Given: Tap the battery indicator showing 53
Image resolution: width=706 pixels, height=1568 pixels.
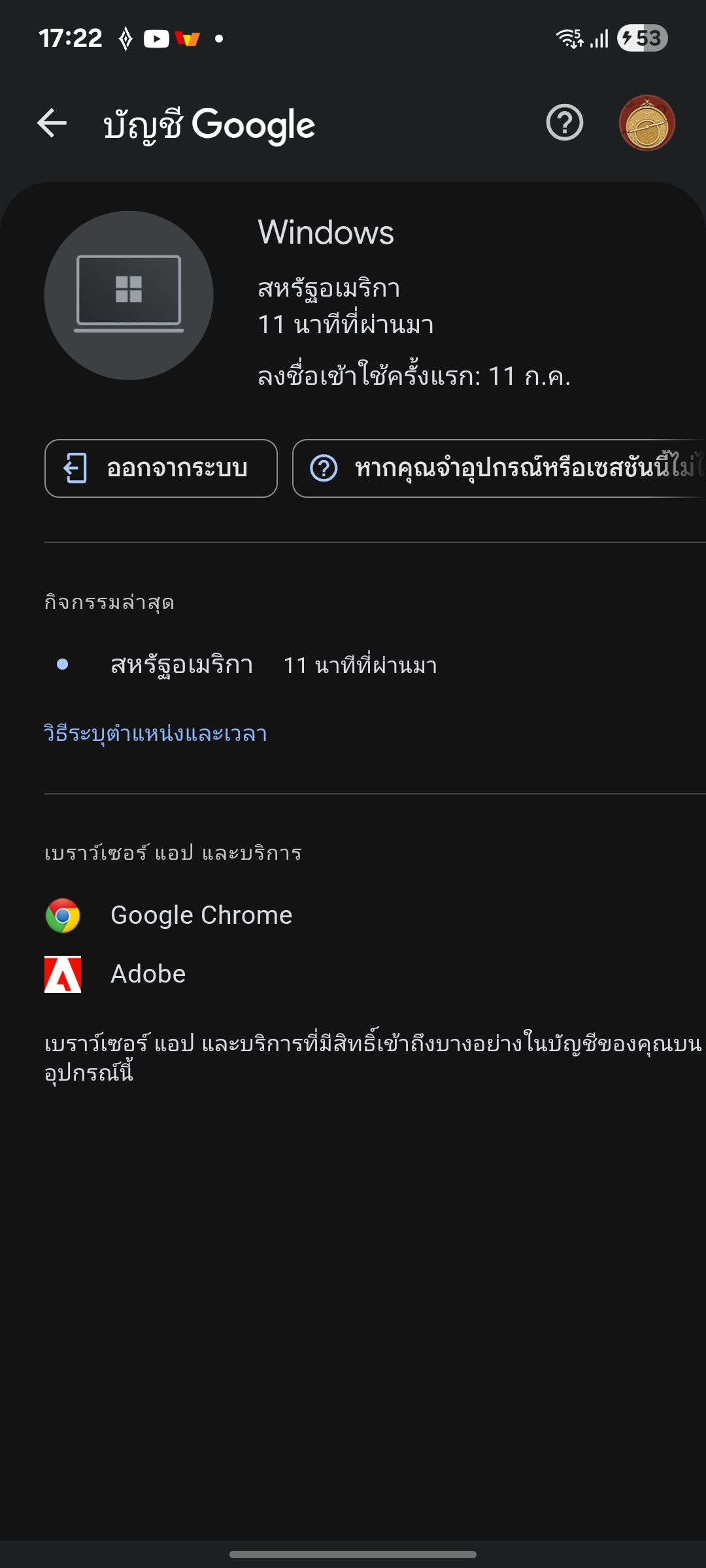Looking at the screenshot, I should [642, 39].
